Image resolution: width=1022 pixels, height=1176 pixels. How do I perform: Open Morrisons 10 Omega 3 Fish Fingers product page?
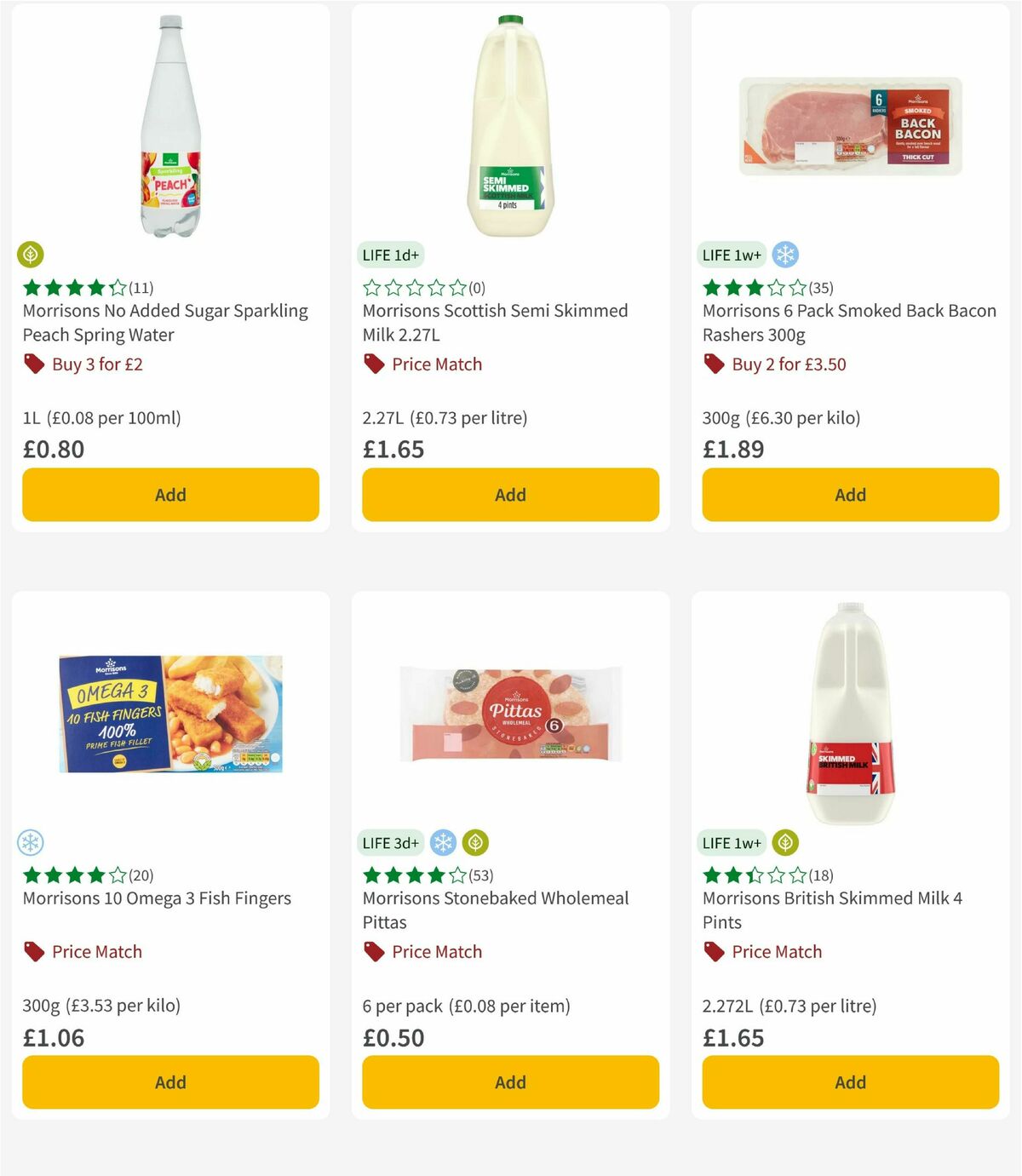[x=156, y=898]
